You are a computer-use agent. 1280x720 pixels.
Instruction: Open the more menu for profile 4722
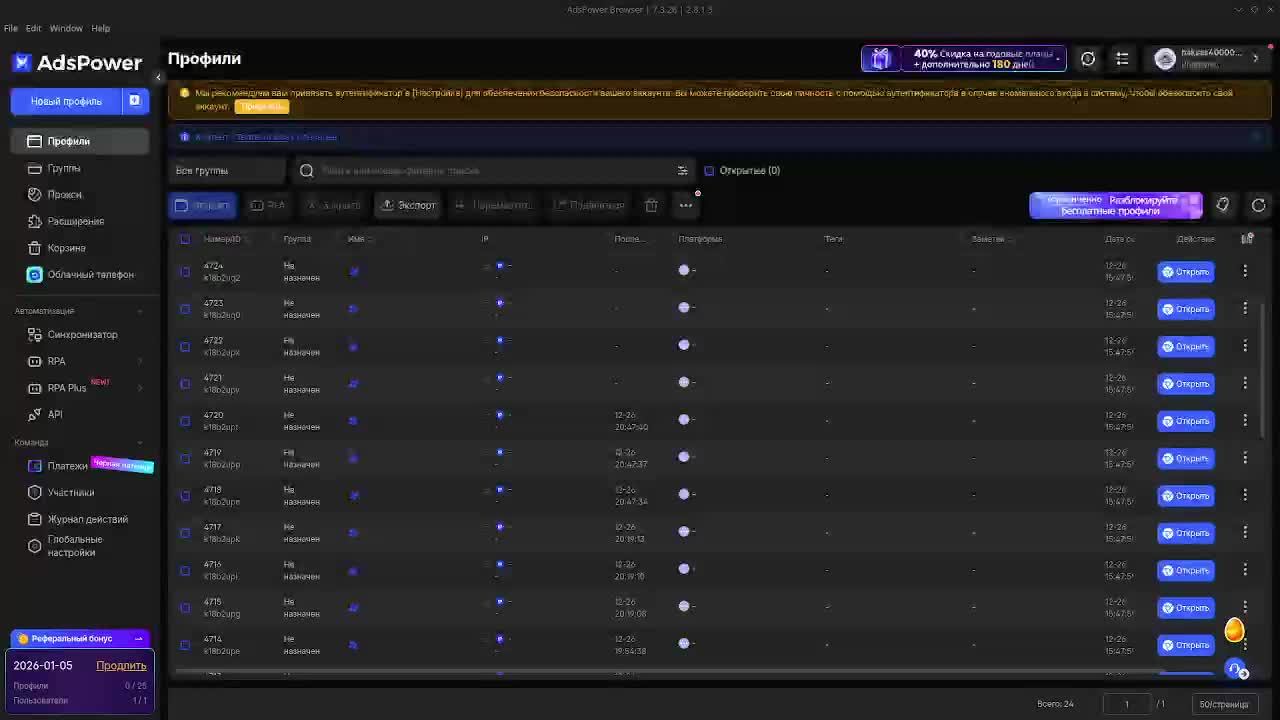pyautogui.click(x=1245, y=346)
